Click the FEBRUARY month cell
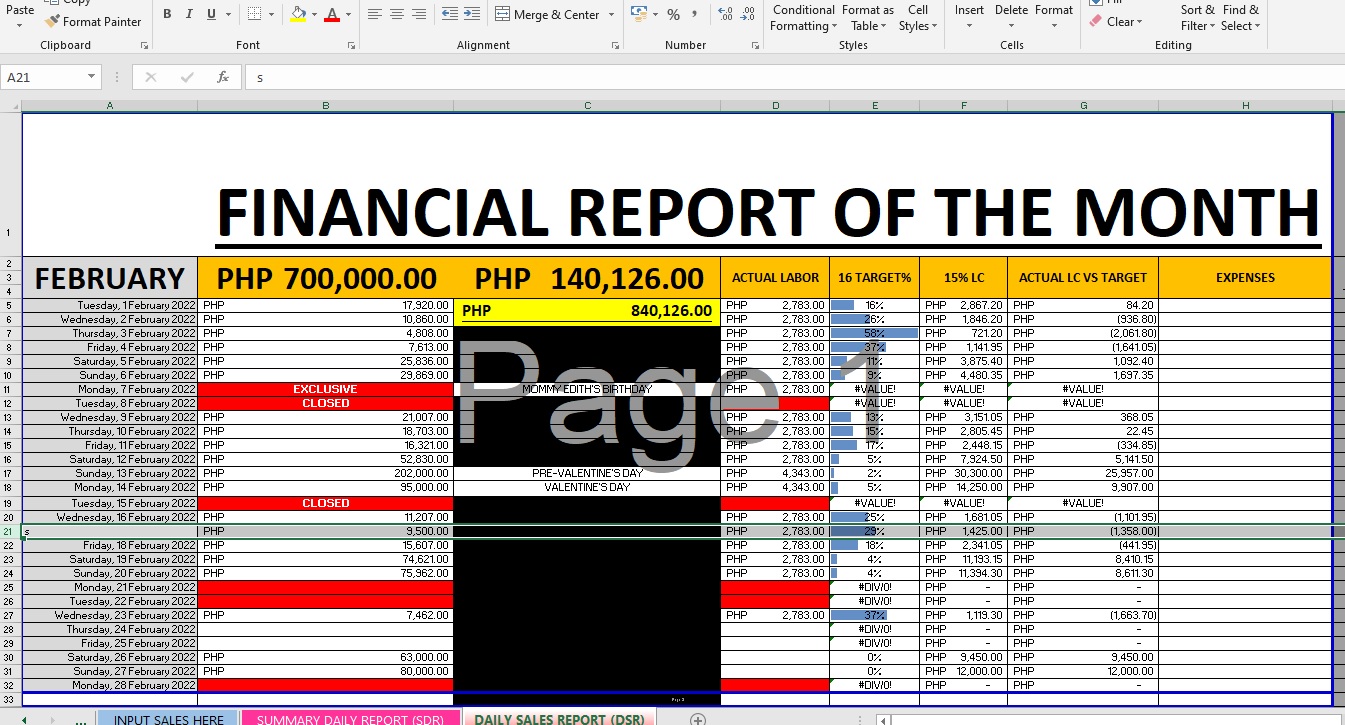The height and width of the screenshot is (725, 1345). (x=110, y=277)
